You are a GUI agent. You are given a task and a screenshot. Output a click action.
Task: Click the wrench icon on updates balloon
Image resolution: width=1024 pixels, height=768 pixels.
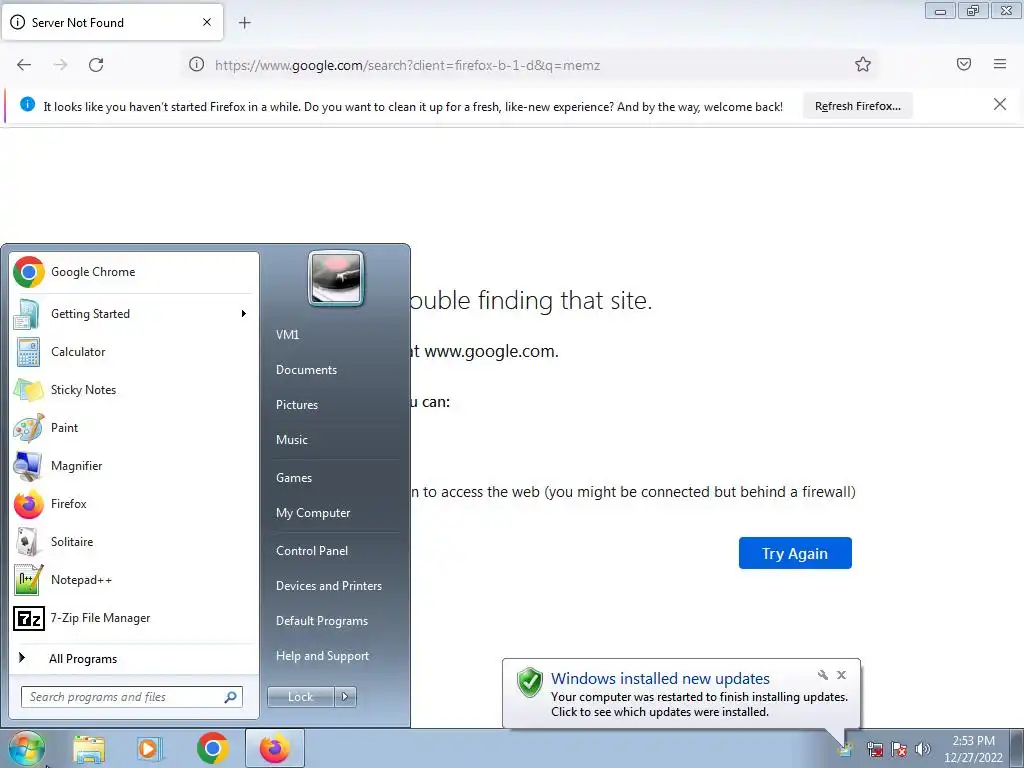(x=823, y=675)
